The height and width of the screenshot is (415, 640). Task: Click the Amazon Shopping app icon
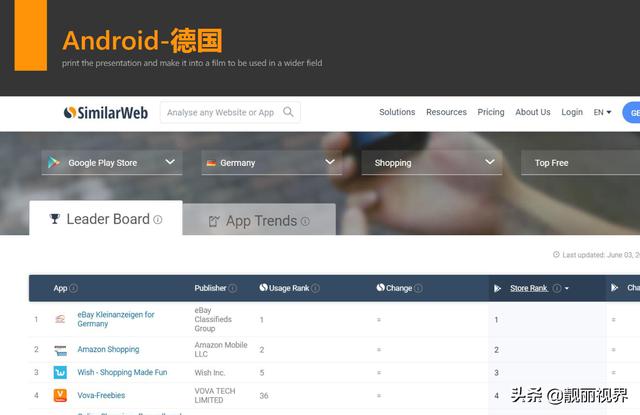tap(60, 350)
